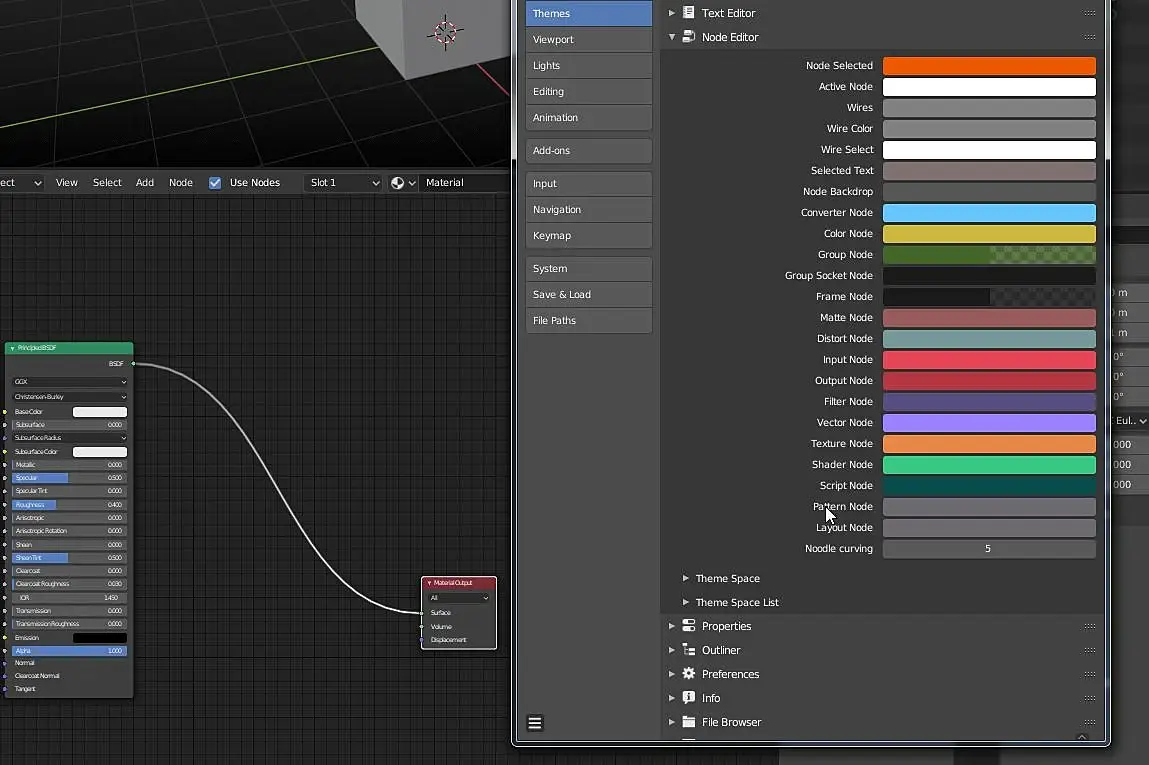Click the Shader Node green color swatch
The width and height of the screenshot is (1149, 765).
(x=988, y=465)
